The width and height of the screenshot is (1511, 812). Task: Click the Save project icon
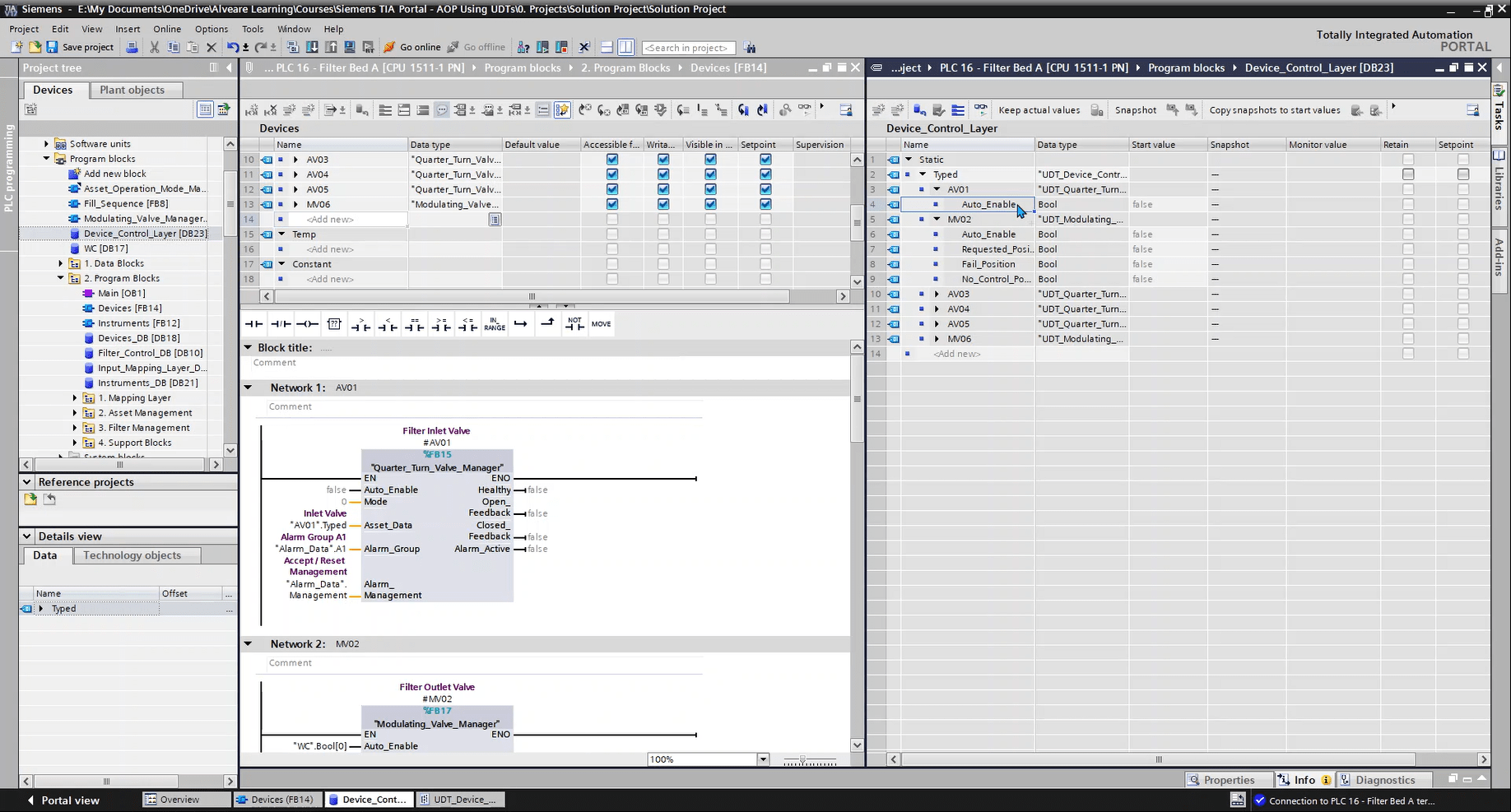(x=52, y=47)
